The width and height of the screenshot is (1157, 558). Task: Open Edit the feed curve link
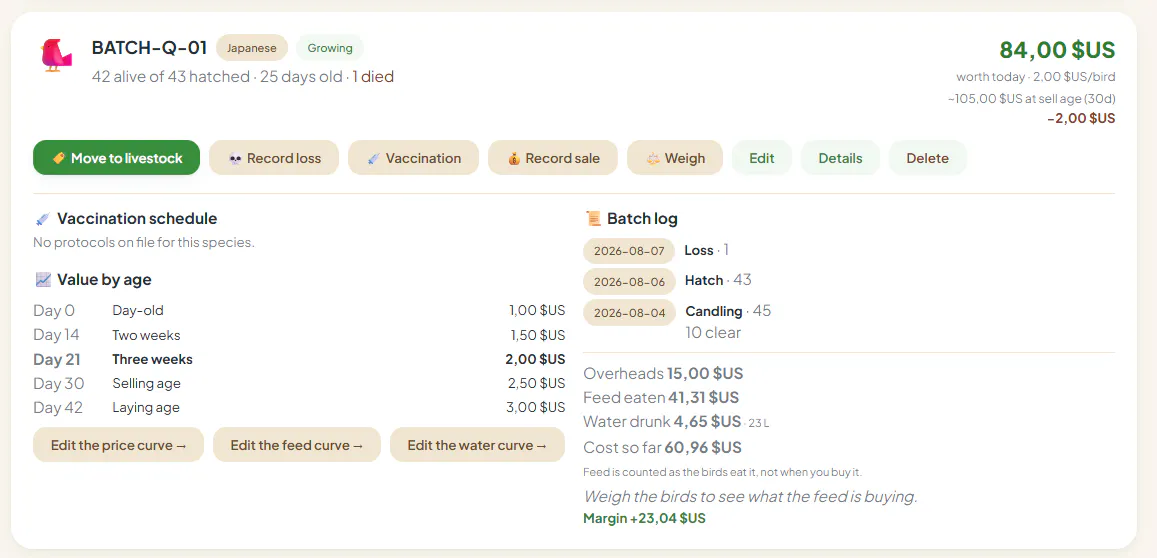[x=297, y=445]
